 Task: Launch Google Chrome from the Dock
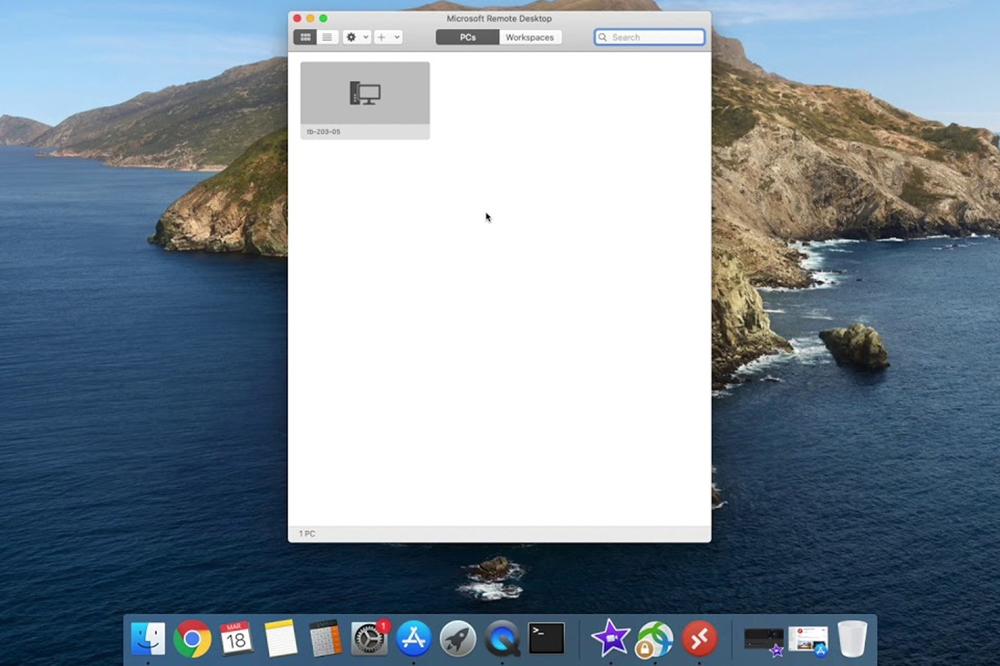(x=192, y=639)
